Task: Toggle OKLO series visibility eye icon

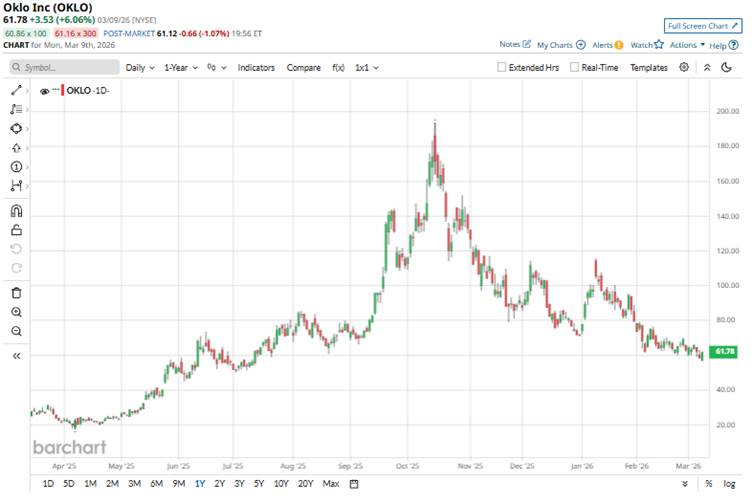Action: (45, 91)
